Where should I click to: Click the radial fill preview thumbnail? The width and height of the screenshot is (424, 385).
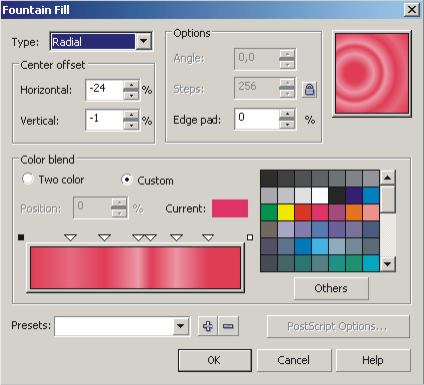[372, 73]
